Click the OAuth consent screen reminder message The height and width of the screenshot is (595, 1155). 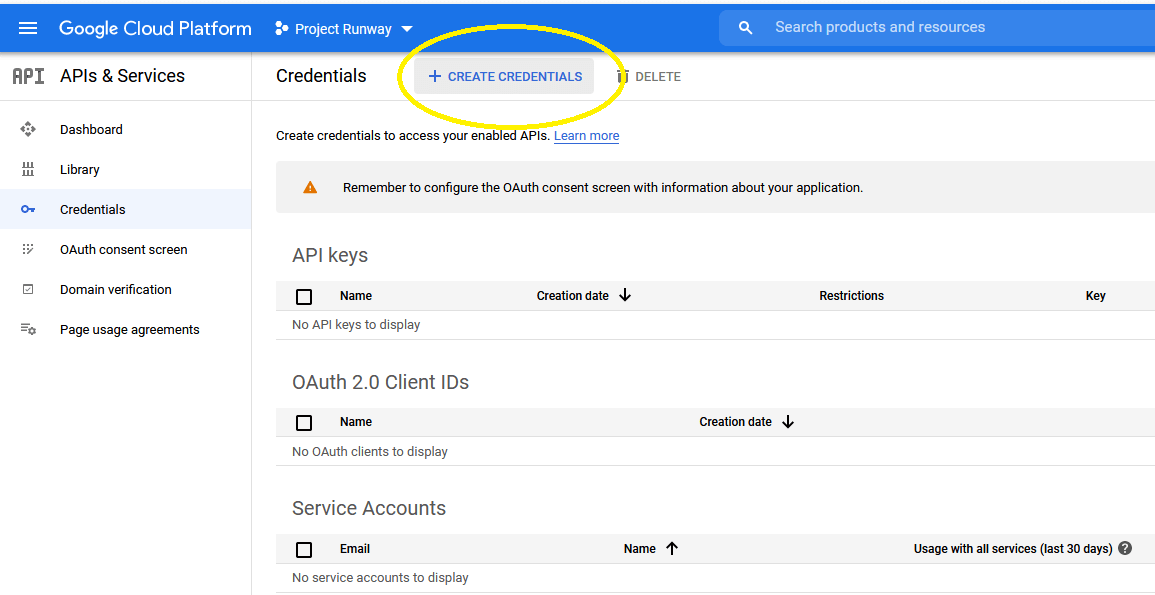603,188
